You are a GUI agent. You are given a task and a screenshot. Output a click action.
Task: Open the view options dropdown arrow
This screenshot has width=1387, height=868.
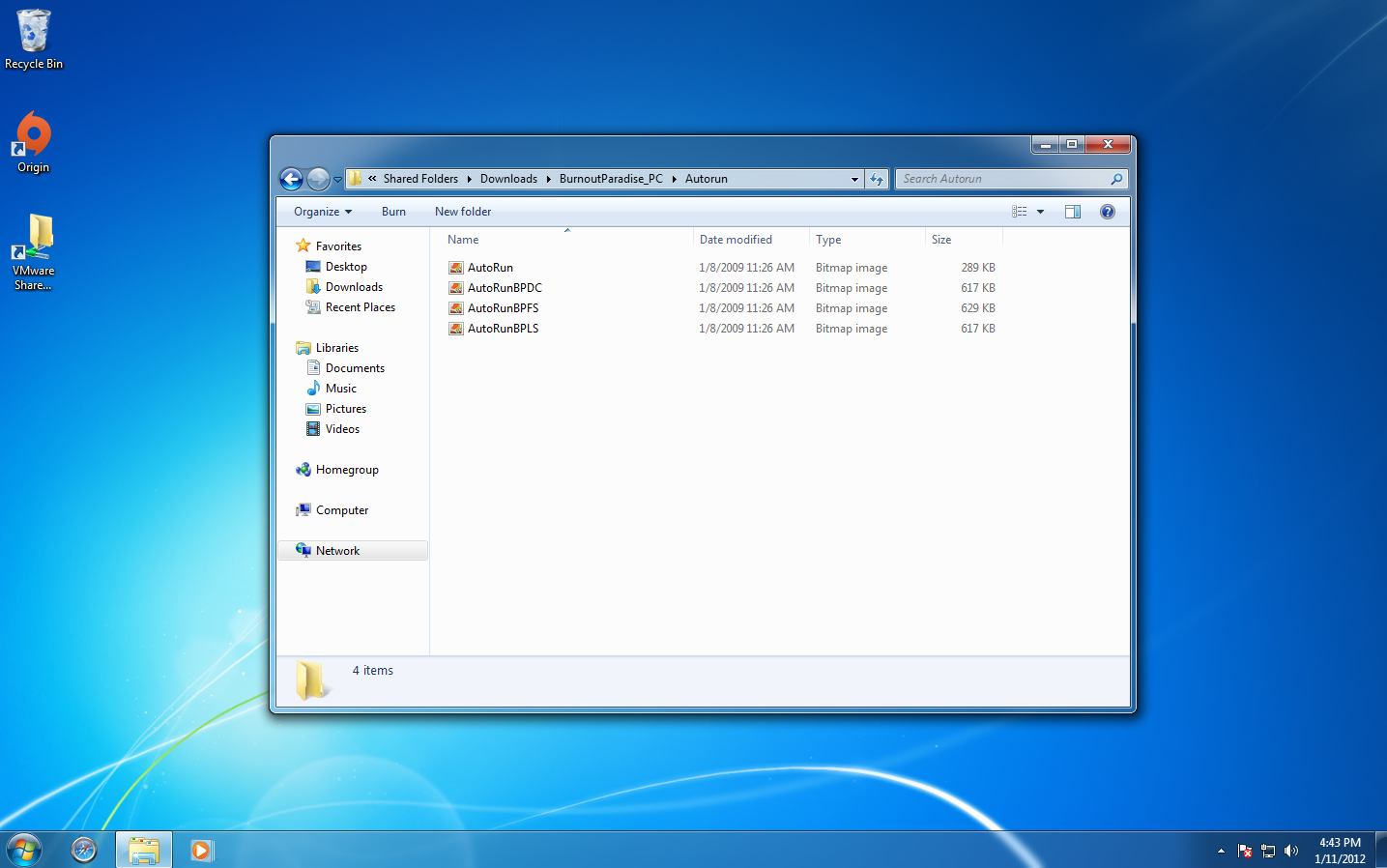click(1041, 212)
